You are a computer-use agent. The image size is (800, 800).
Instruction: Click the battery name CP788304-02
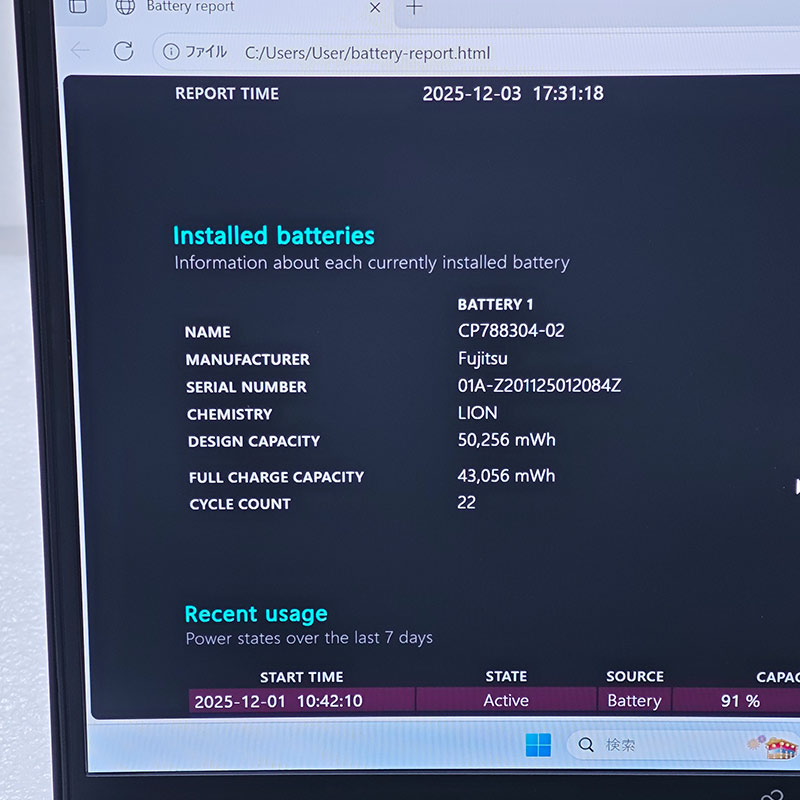pos(511,331)
